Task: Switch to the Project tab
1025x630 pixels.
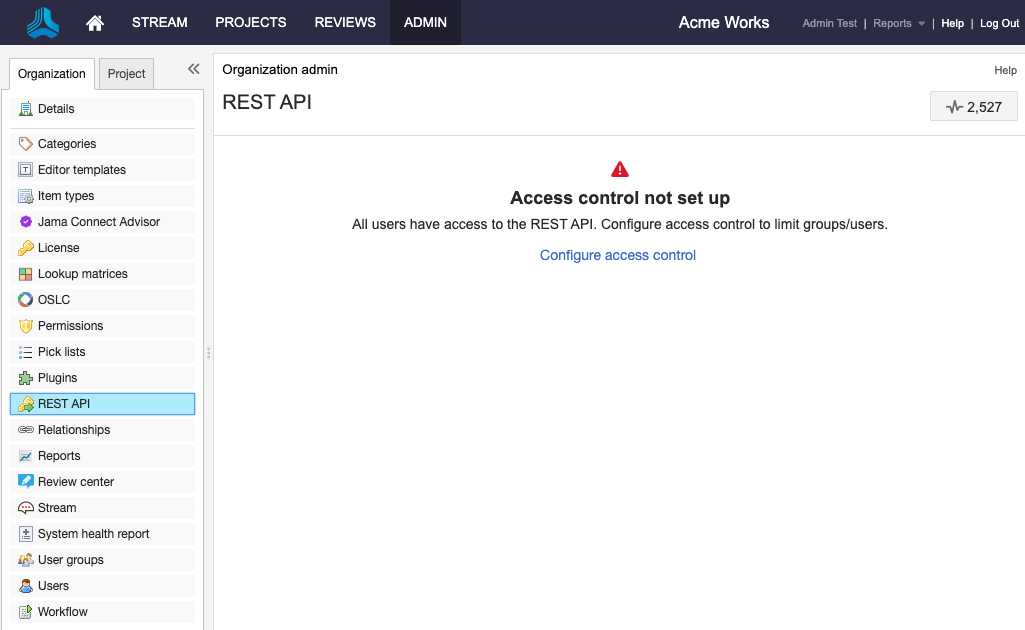Action: coord(126,74)
